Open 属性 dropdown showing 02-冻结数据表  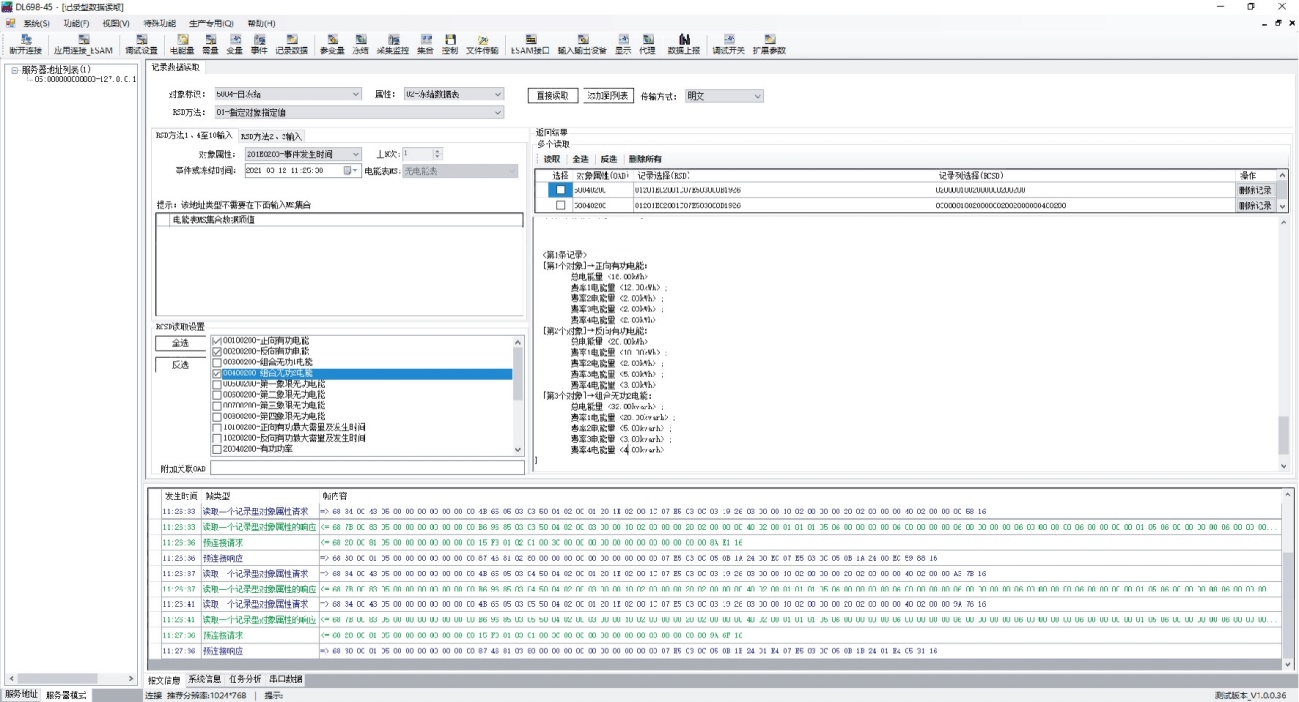click(453, 94)
